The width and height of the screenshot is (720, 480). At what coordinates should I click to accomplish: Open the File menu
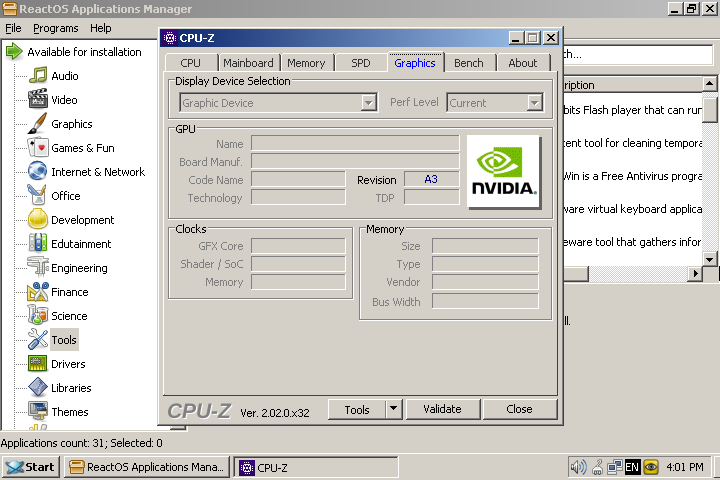[x=13, y=28]
